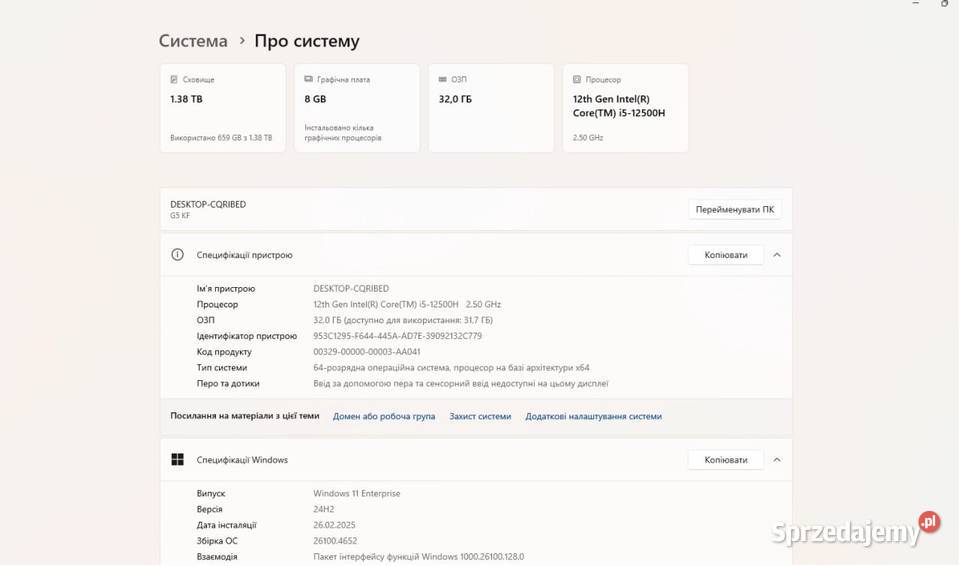Click the RAM icon next to ОЗП

pyautogui.click(x=443, y=80)
